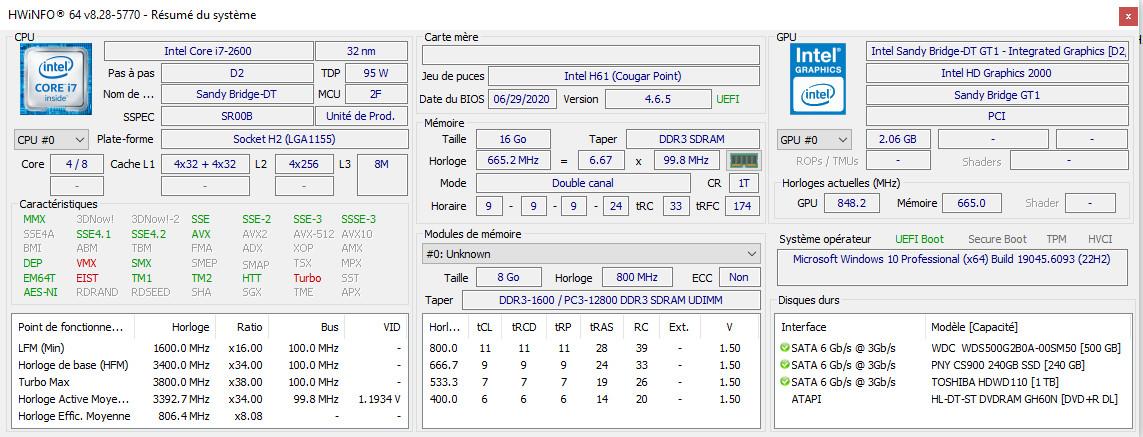Click the HL-DT-ST DVDRAM GH60N entry
The width and height of the screenshot is (1143, 437).
pos(1024,399)
